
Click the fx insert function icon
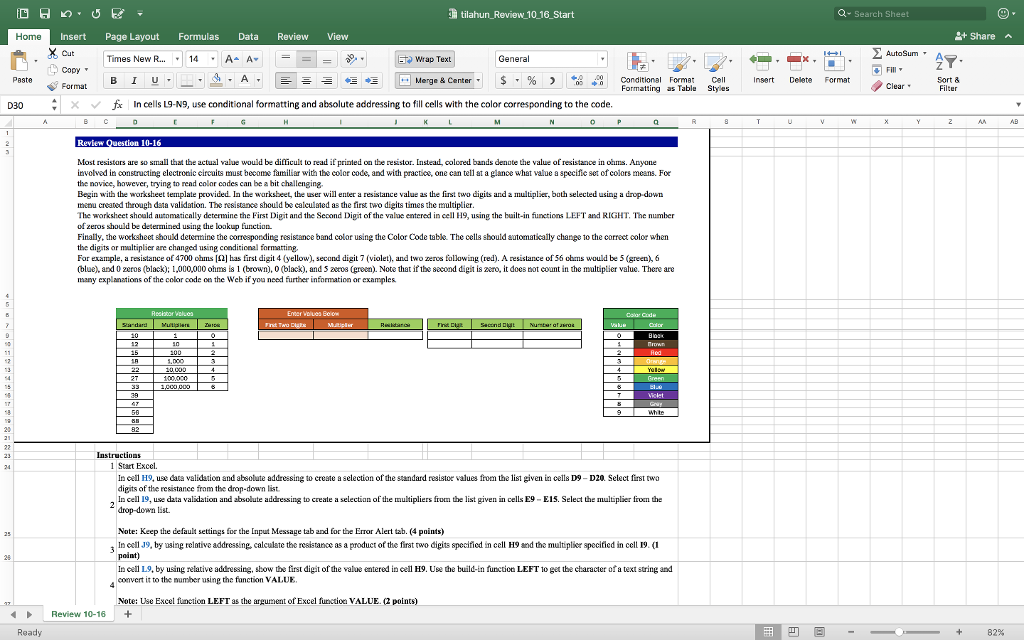click(118, 104)
